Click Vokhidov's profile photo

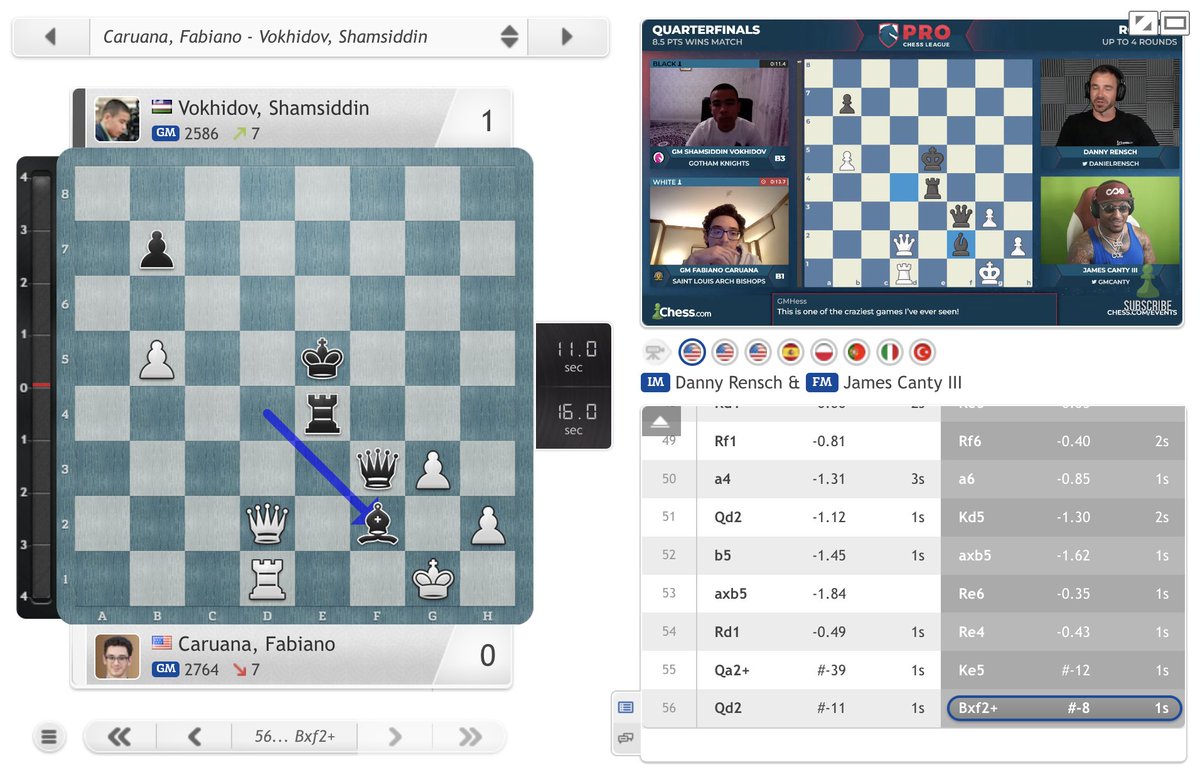(117, 119)
